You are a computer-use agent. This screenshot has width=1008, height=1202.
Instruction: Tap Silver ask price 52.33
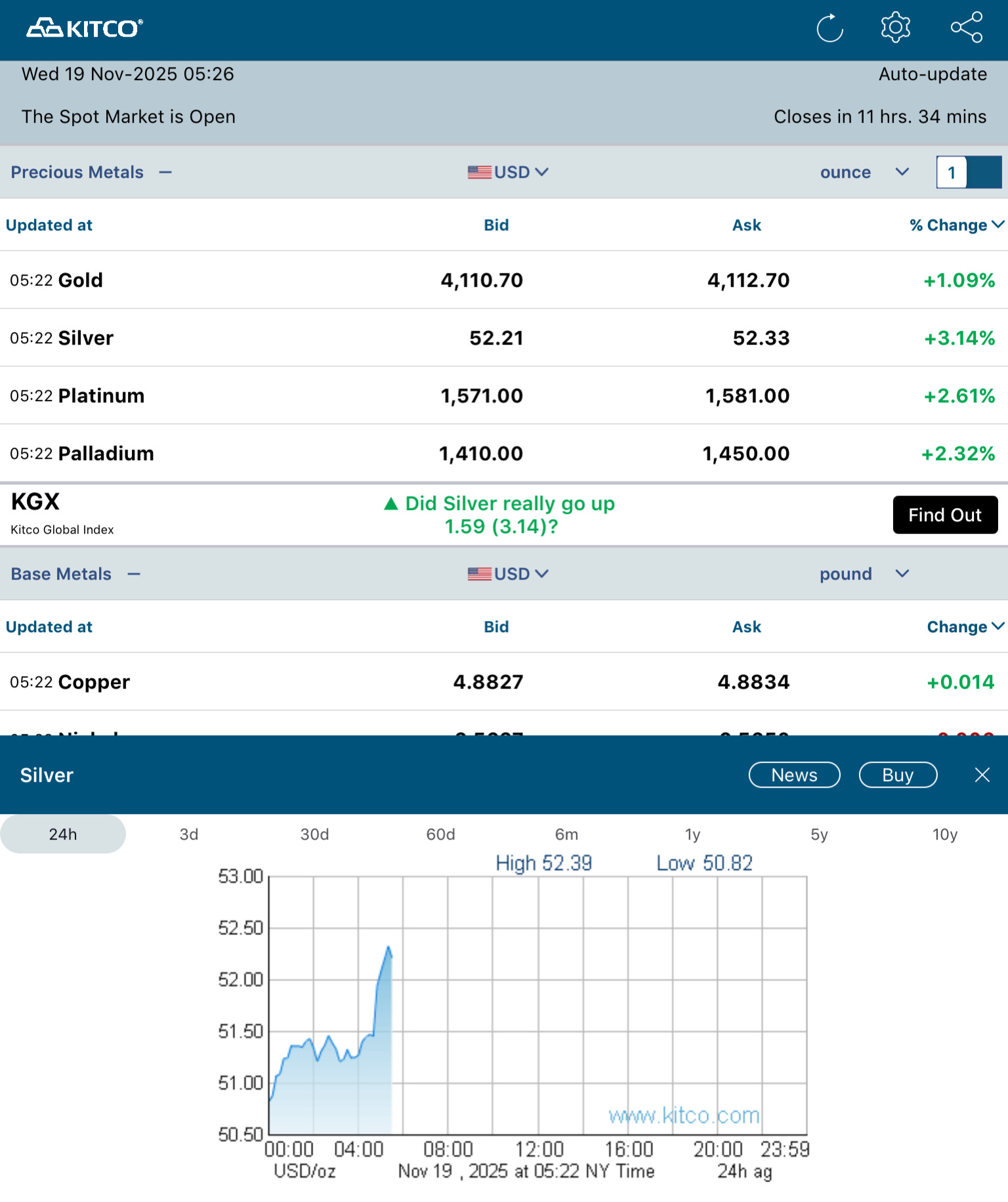761,338
